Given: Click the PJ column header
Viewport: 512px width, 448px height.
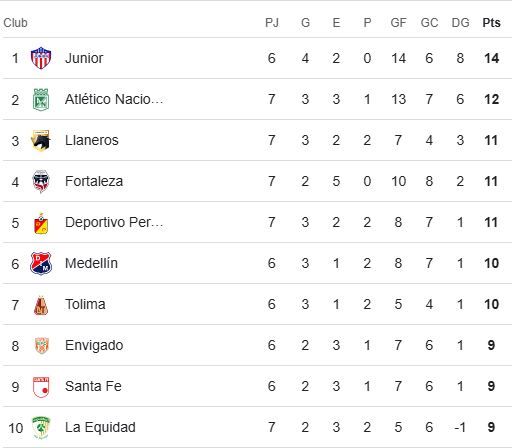Looking at the screenshot, I should (272, 23).
